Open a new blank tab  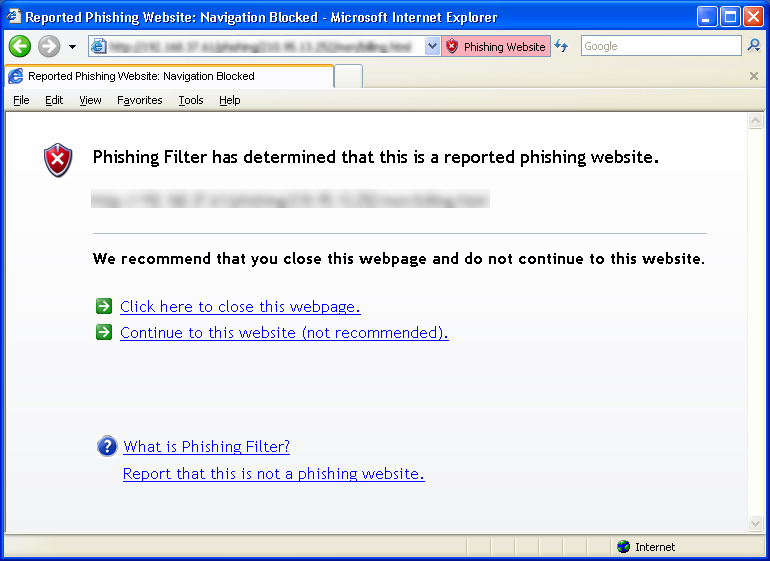[x=349, y=77]
